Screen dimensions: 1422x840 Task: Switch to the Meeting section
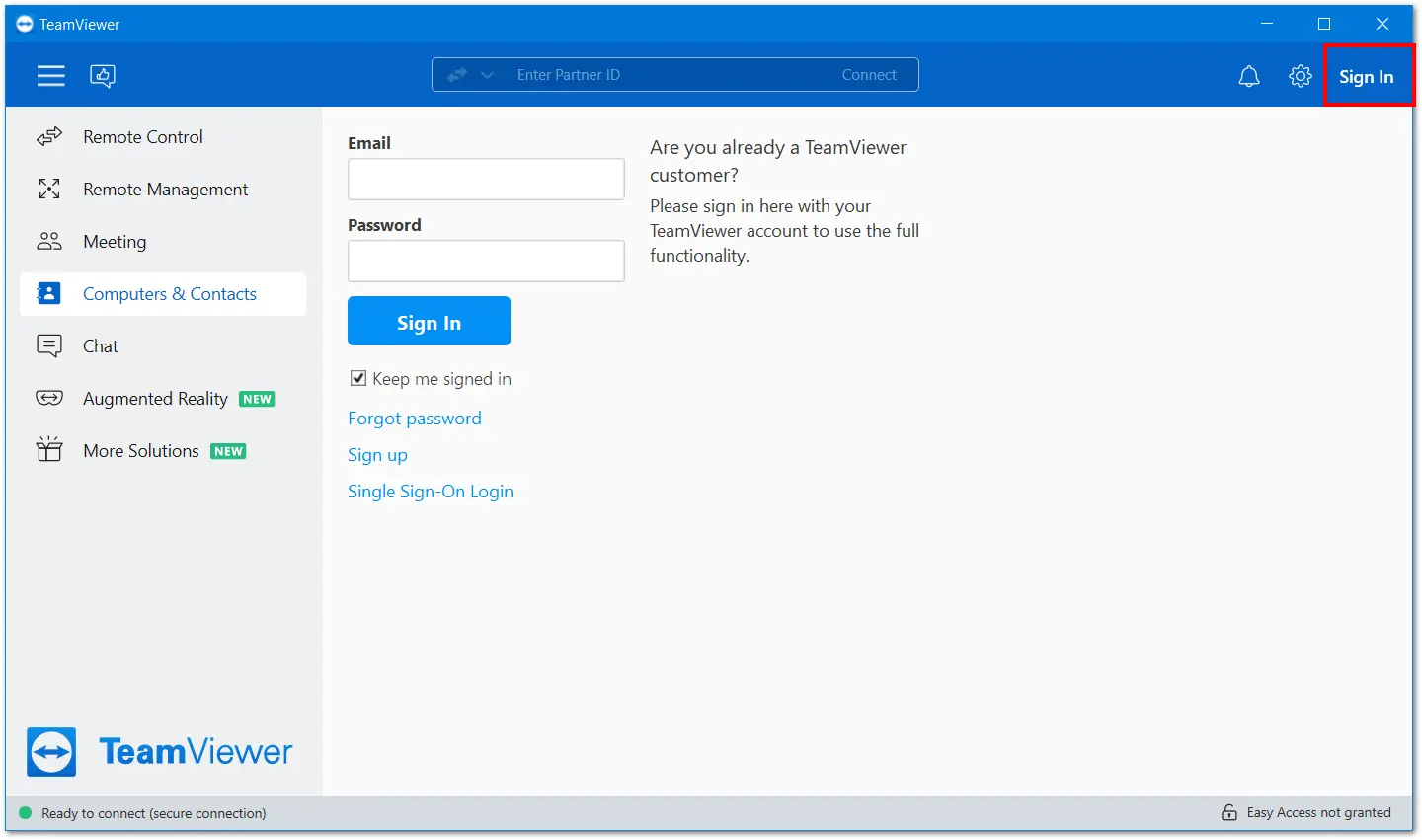point(163,242)
